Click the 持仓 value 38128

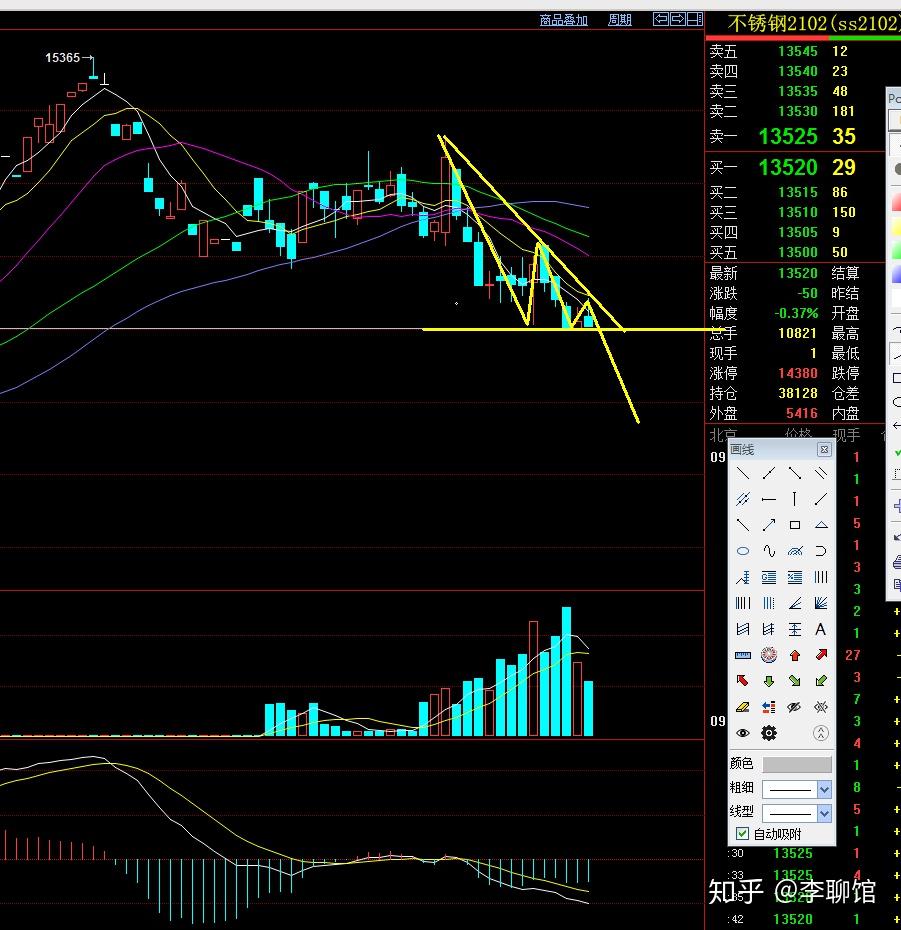click(798, 394)
